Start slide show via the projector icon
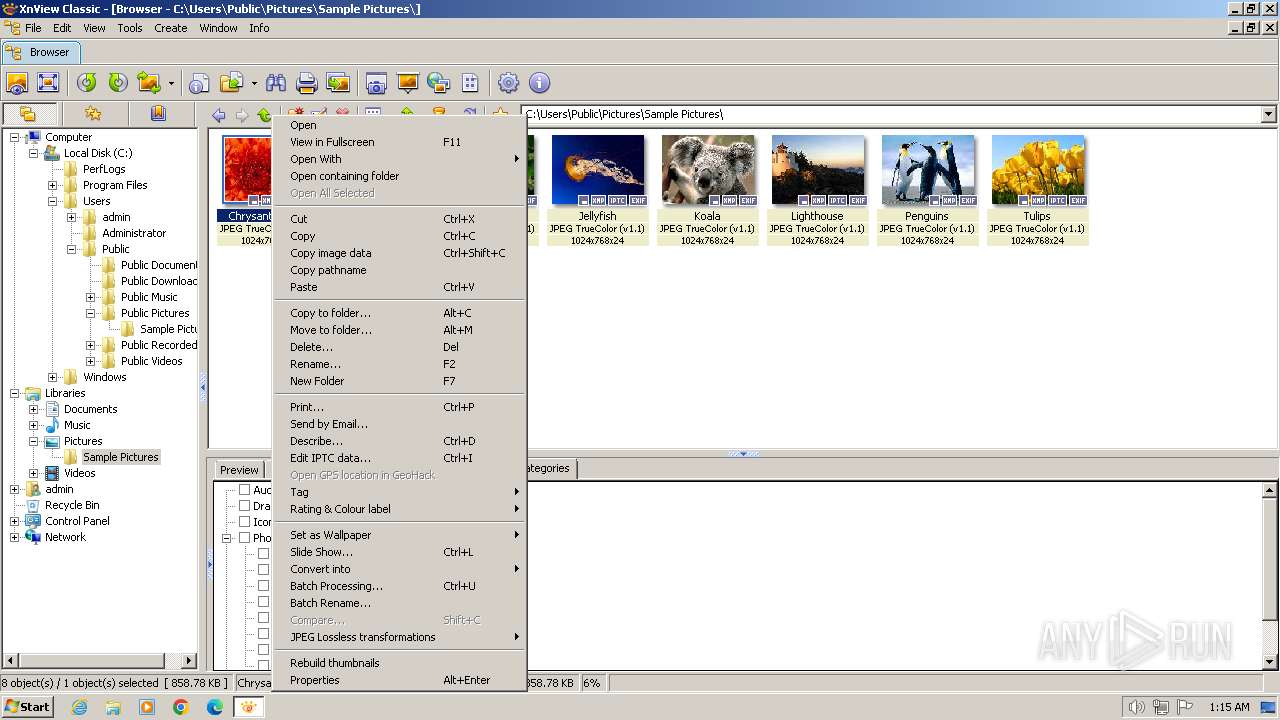The width and height of the screenshot is (1280, 720). (x=407, y=83)
